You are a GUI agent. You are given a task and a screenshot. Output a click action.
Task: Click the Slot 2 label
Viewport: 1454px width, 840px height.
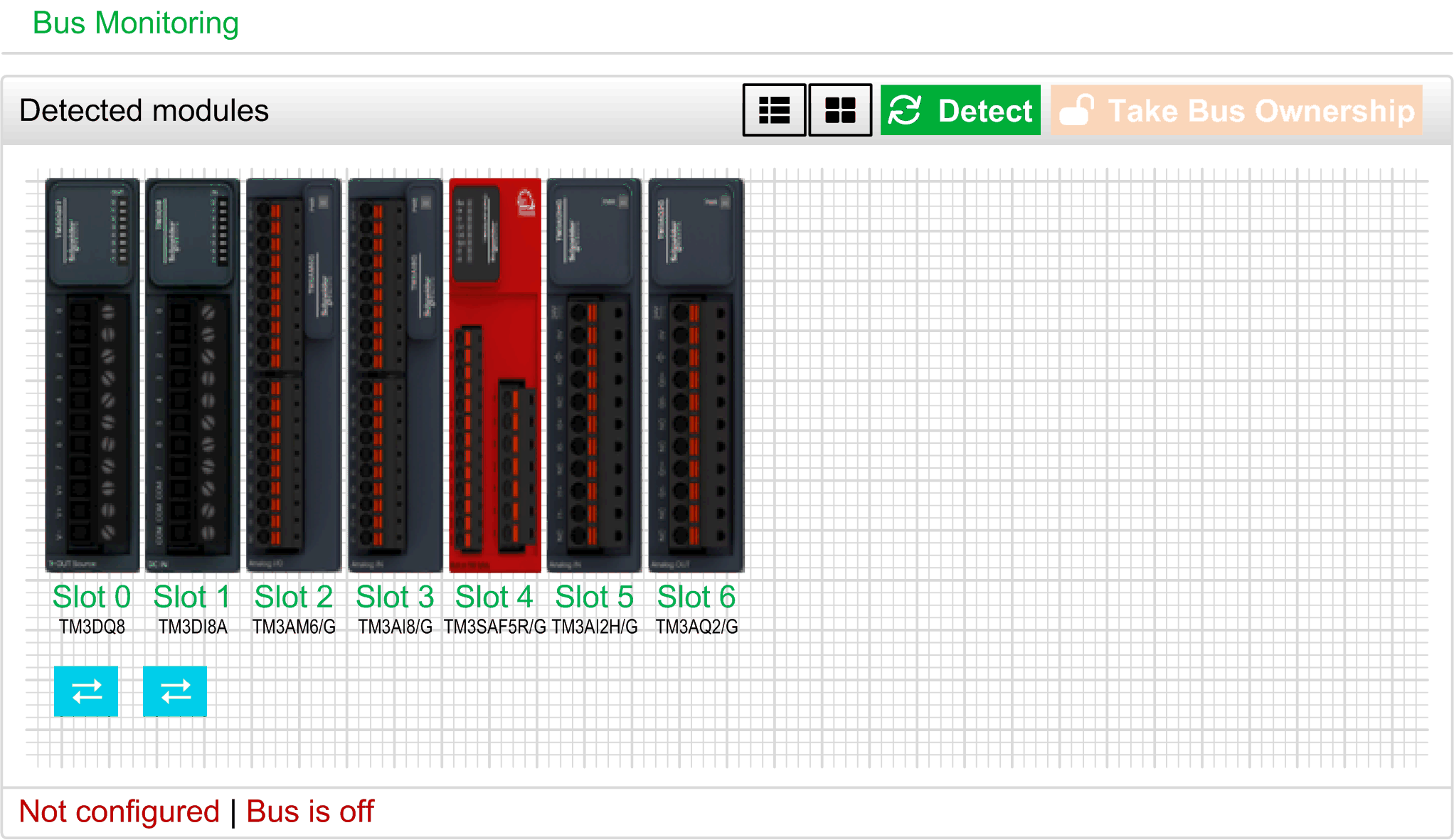coord(294,597)
